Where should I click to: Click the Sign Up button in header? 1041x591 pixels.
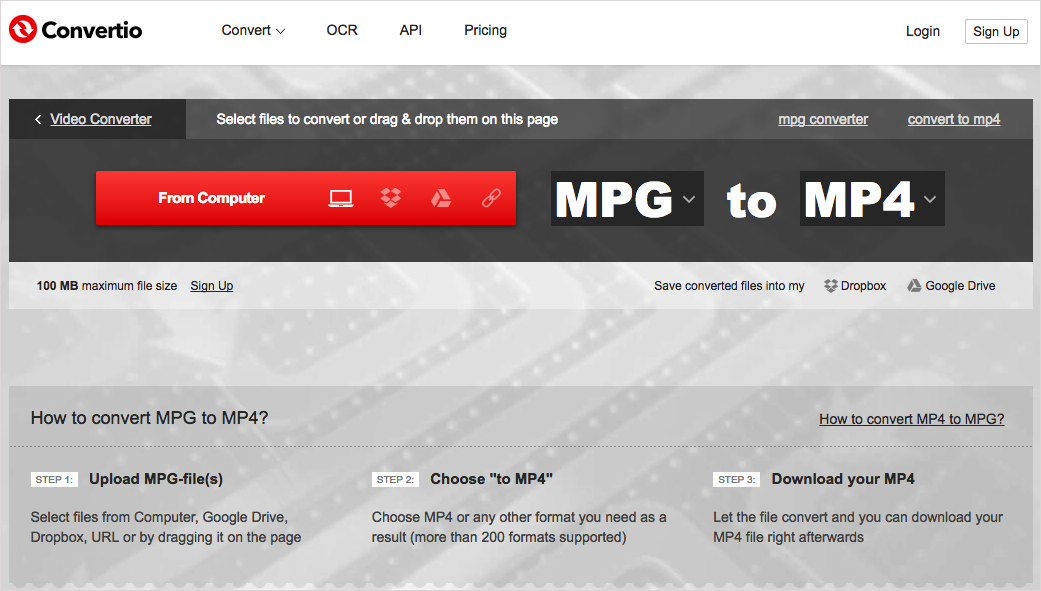click(x=996, y=31)
